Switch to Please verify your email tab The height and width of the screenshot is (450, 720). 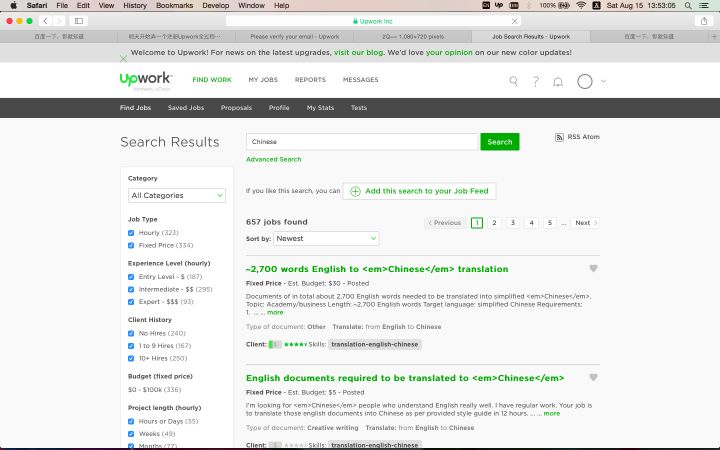pyautogui.click(x=294, y=36)
